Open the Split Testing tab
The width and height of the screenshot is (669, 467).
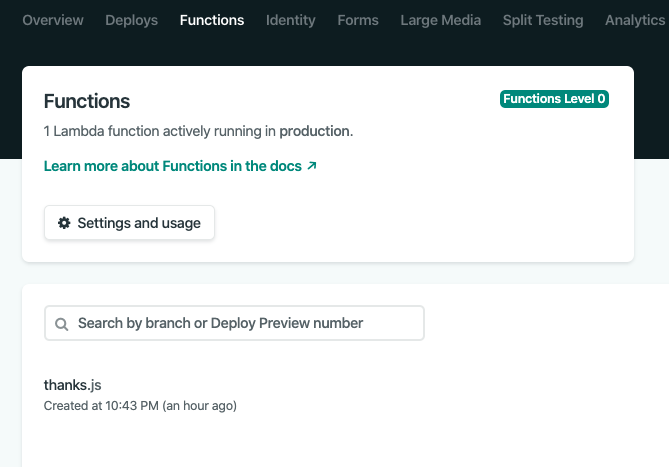(x=543, y=20)
